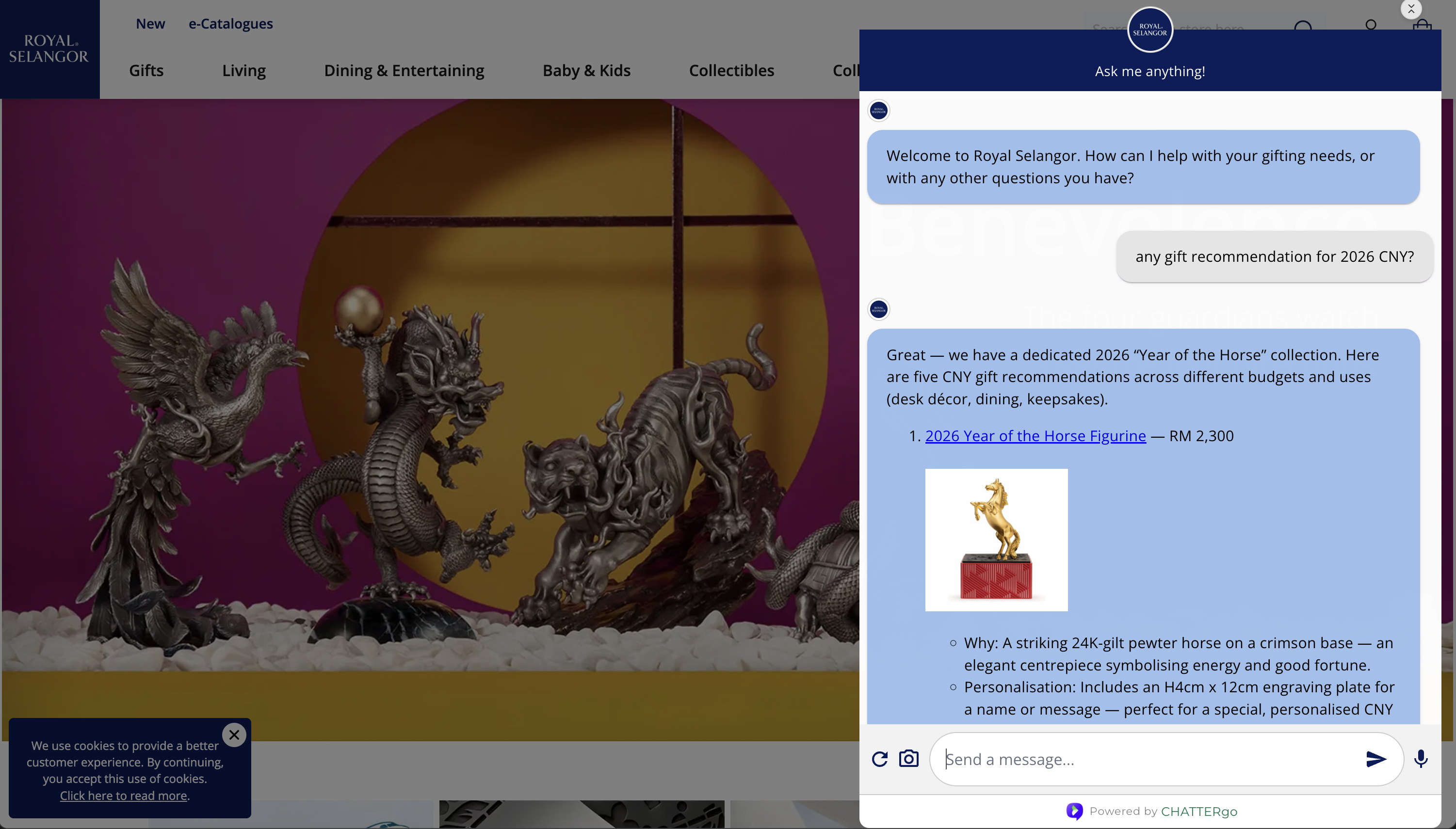Click the Royal Selangor home logo
This screenshot has width=1456, height=829.
[x=49, y=49]
